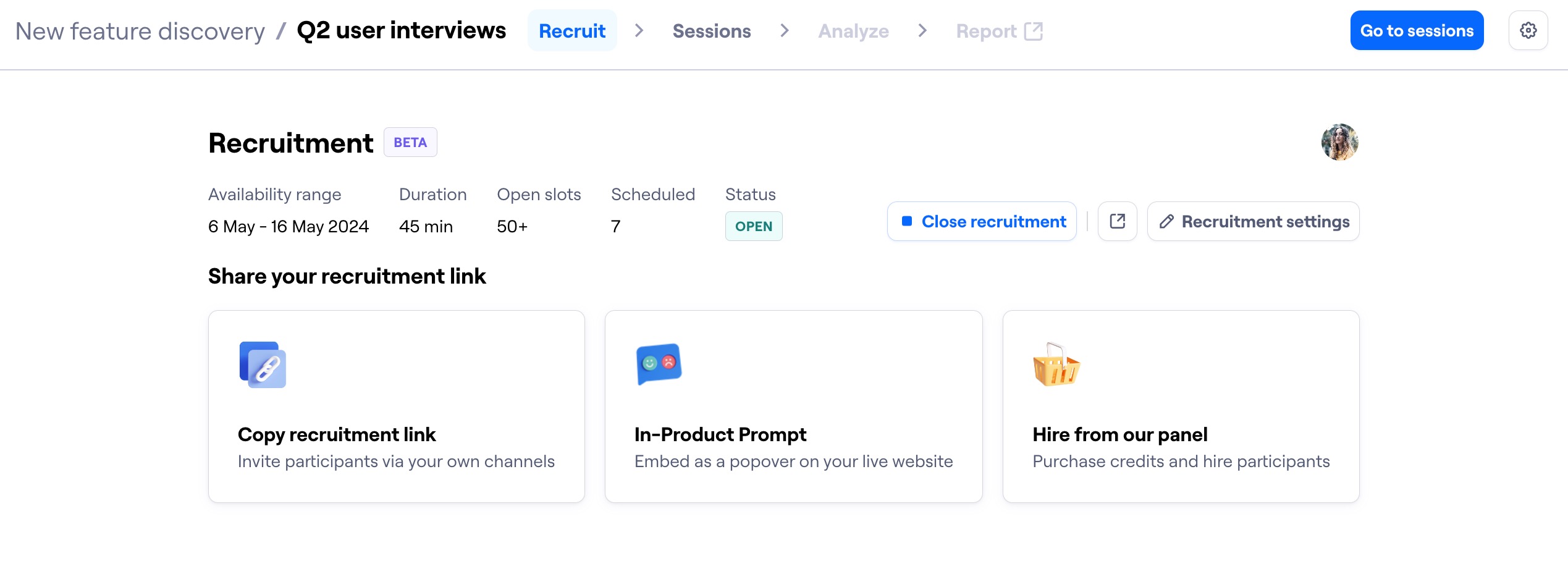Open the Report step
The width and height of the screenshot is (1568, 587).
pyautogui.click(x=986, y=31)
